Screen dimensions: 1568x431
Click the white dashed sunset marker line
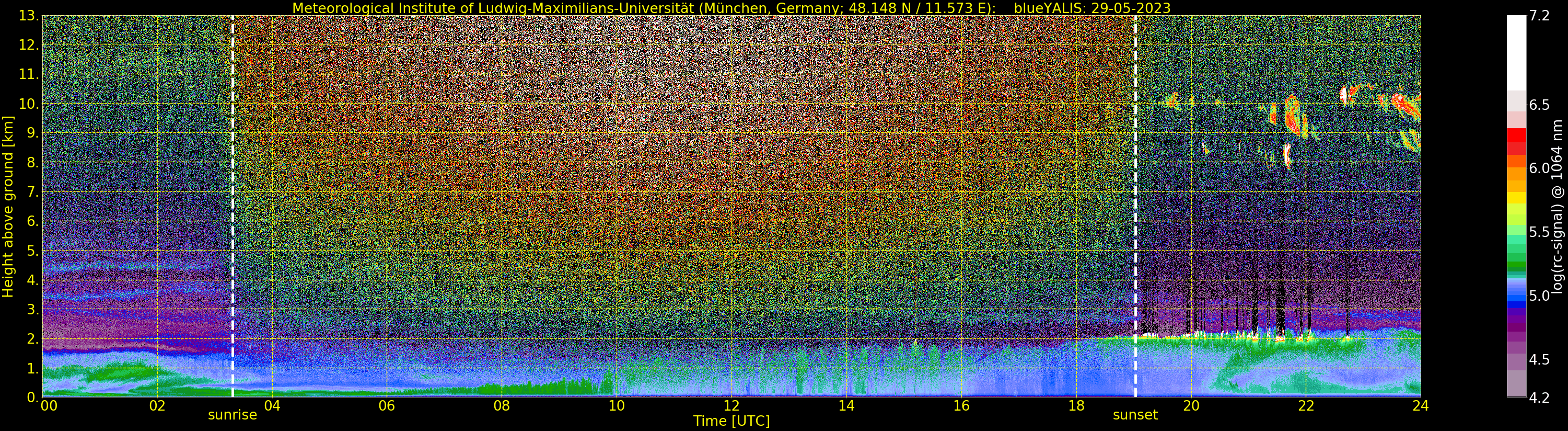click(x=1135, y=207)
